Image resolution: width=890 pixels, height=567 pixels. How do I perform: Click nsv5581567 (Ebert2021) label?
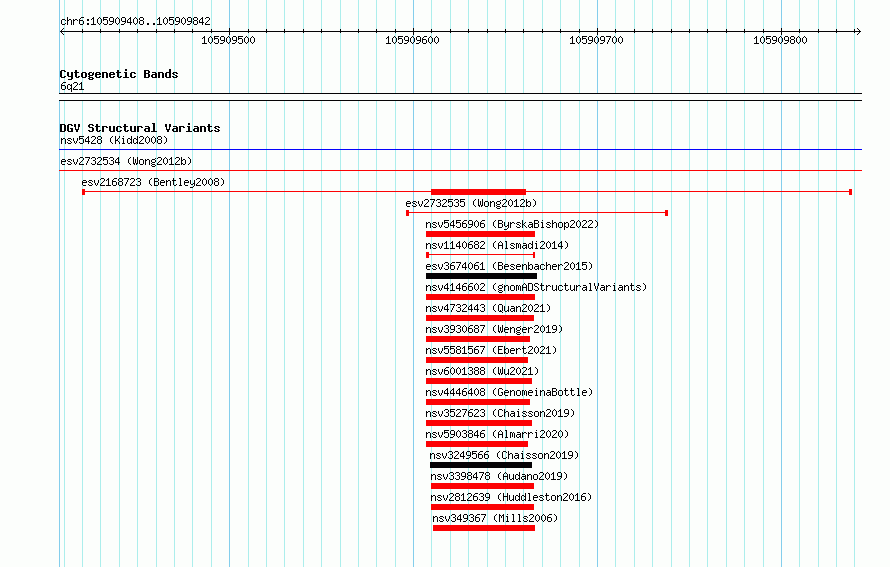click(492, 350)
